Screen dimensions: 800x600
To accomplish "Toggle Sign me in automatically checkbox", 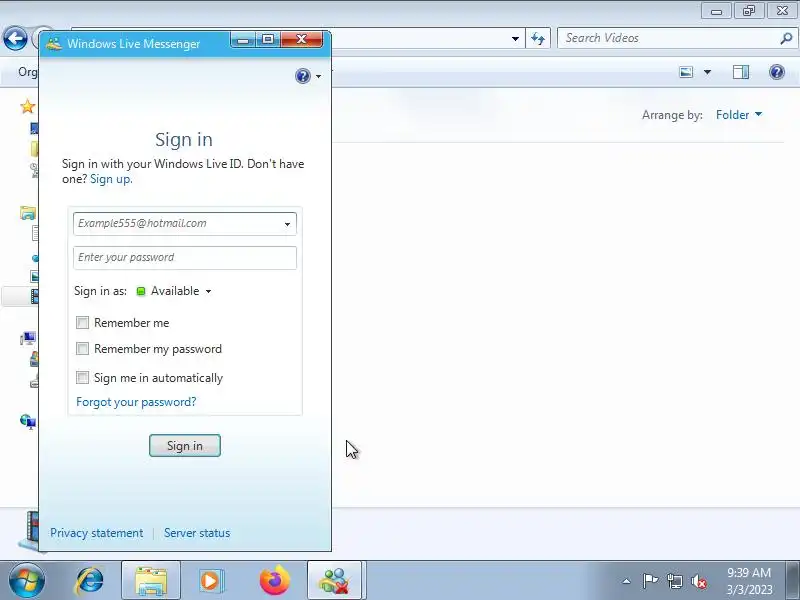I will tap(82, 378).
